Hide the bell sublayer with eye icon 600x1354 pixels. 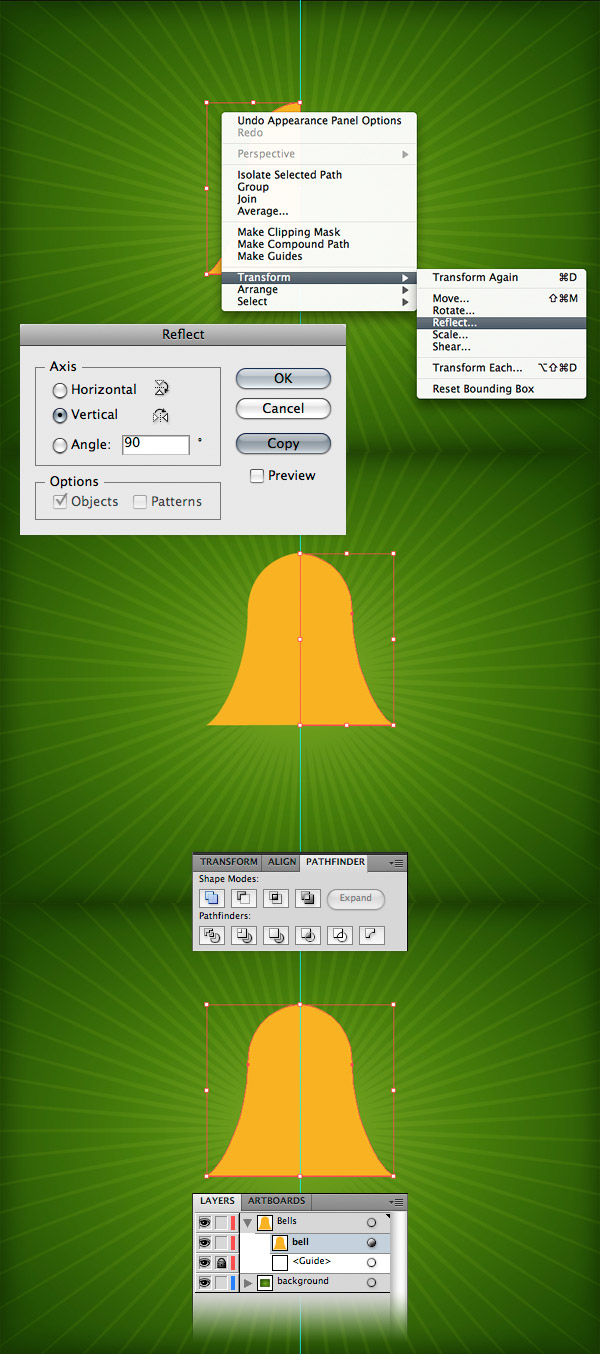click(x=204, y=1242)
